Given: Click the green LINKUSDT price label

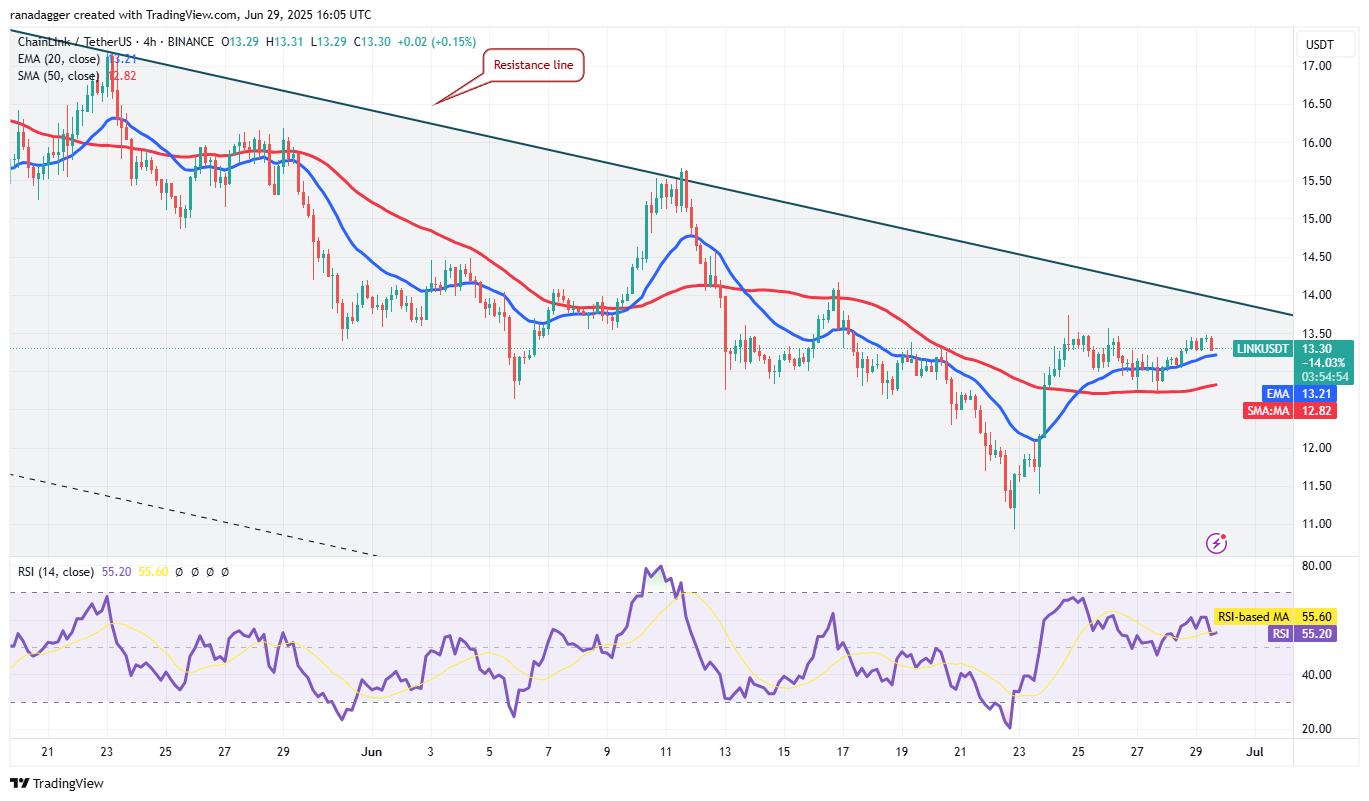Looking at the screenshot, I should [x=1264, y=348].
